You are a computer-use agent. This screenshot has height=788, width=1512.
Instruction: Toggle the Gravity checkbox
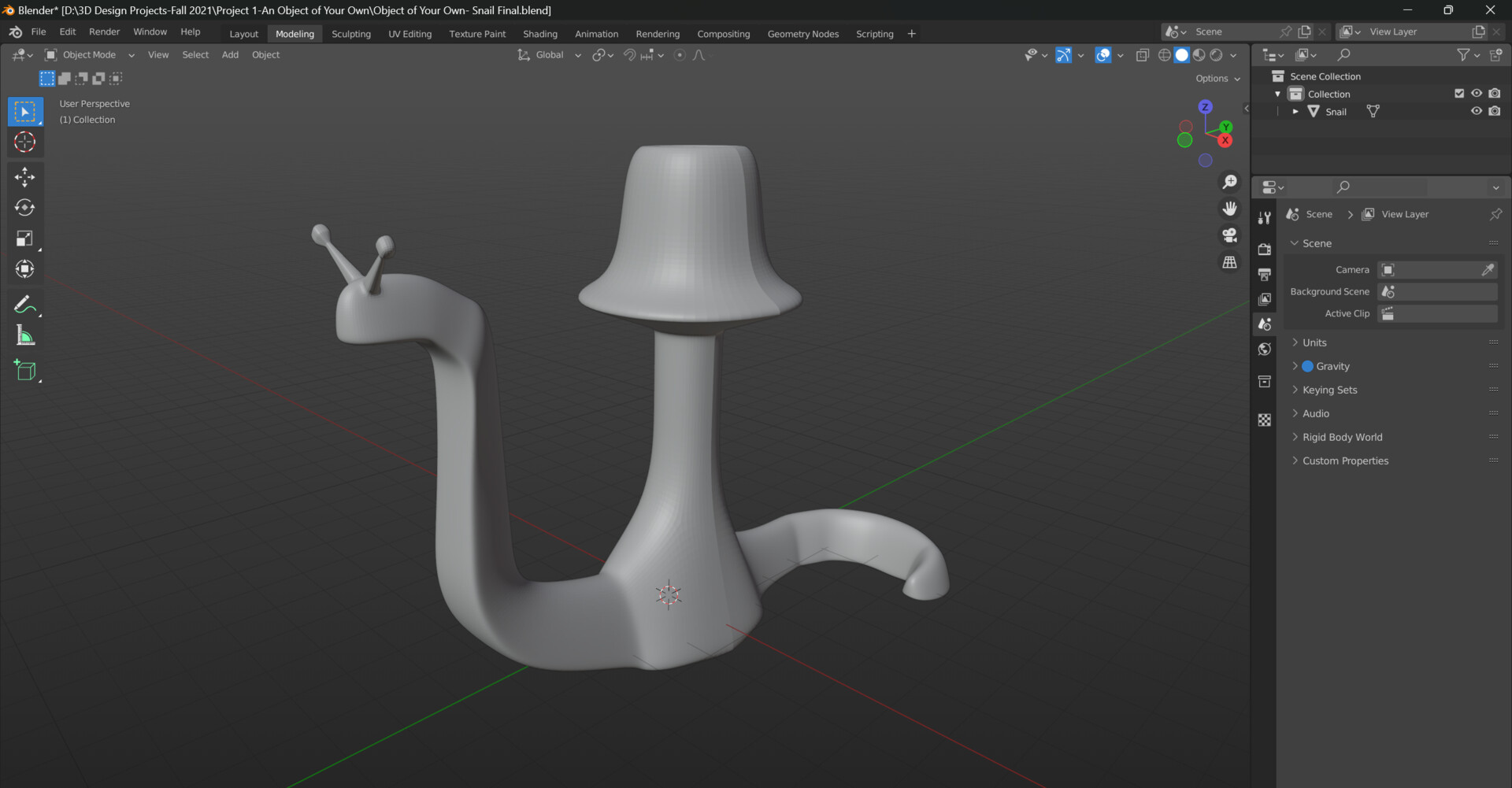coord(1308,366)
